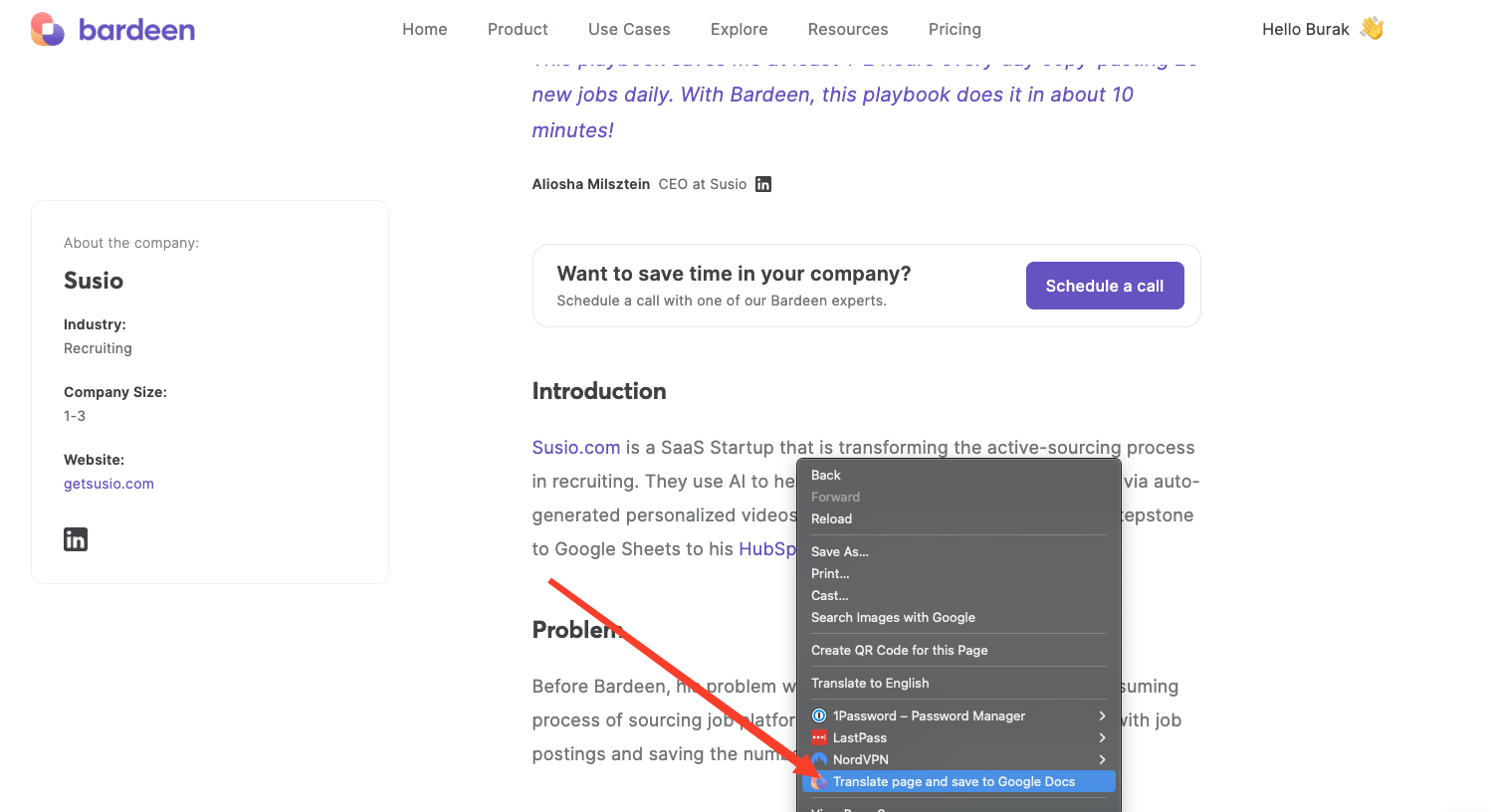Image resolution: width=1491 pixels, height=812 pixels.
Task: Select Save As… from the context menu
Action: point(958,551)
